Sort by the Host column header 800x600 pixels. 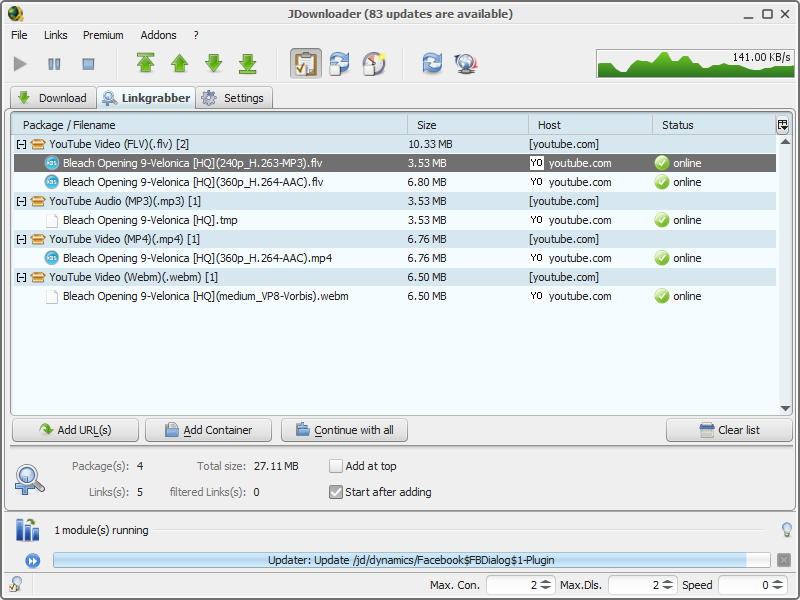click(x=590, y=125)
